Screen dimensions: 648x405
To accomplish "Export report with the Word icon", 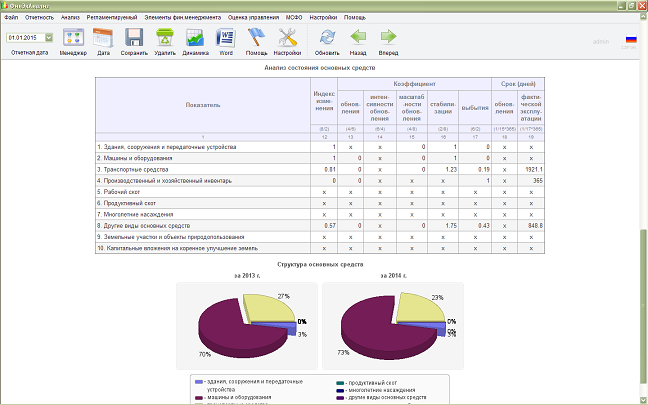I will tap(226, 38).
